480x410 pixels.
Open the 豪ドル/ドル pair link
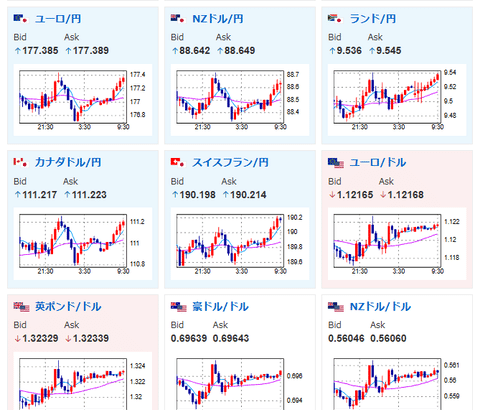pyautogui.click(x=220, y=307)
